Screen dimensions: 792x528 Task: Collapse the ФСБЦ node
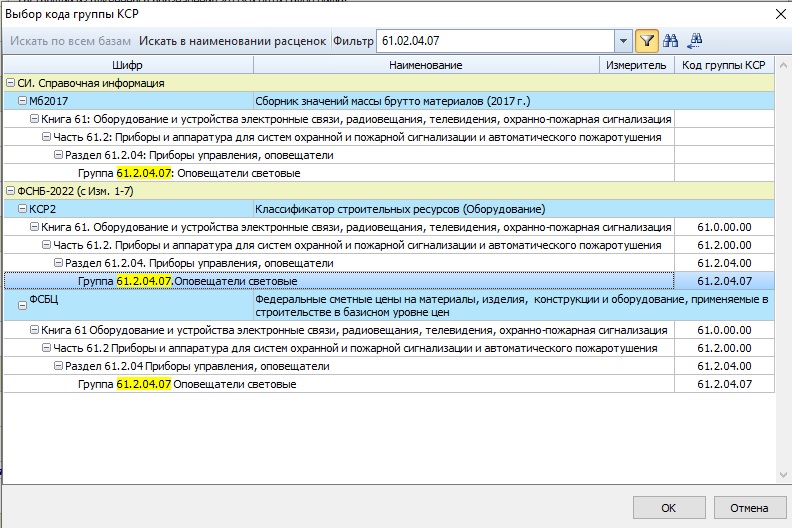point(22,305)
